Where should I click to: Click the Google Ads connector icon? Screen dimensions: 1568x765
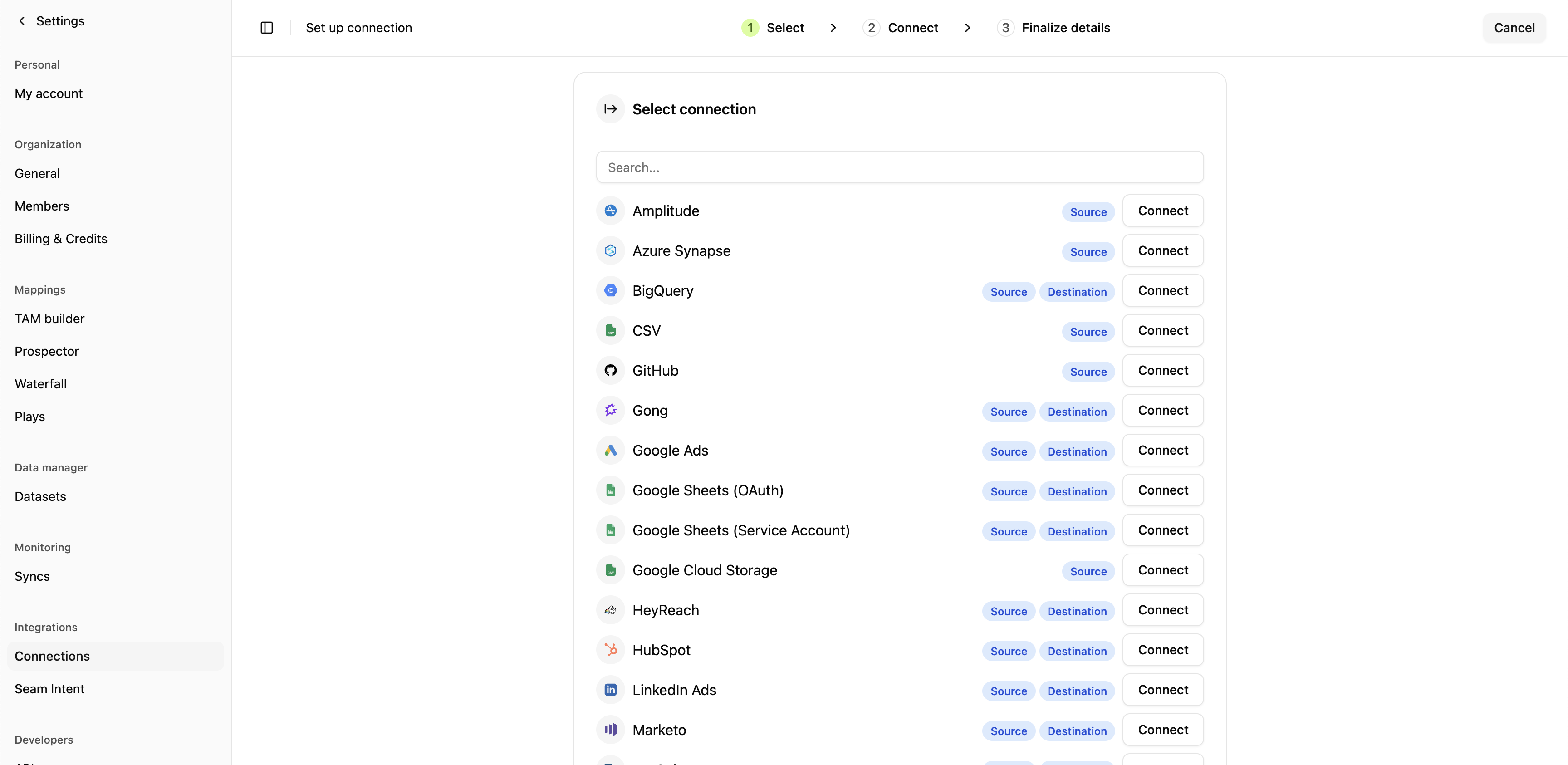click(610, 450)
